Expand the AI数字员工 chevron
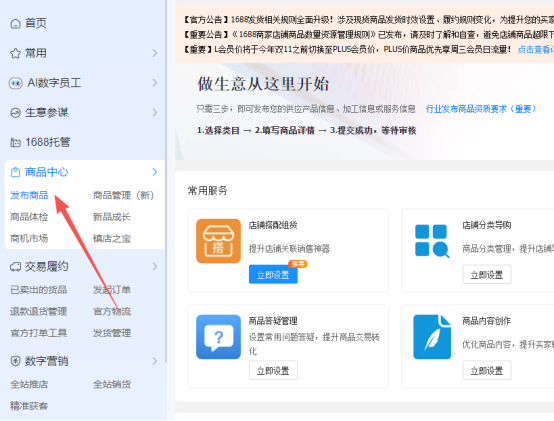The width and height of the screenshot is (554, 421). (155, 83)
